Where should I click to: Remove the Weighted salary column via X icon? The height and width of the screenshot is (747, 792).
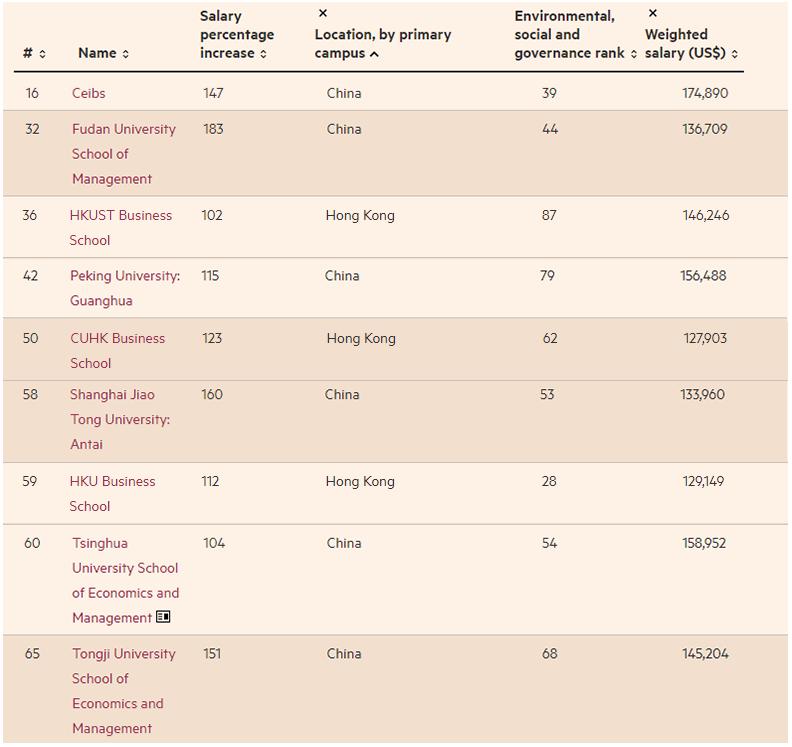[653, 14]
